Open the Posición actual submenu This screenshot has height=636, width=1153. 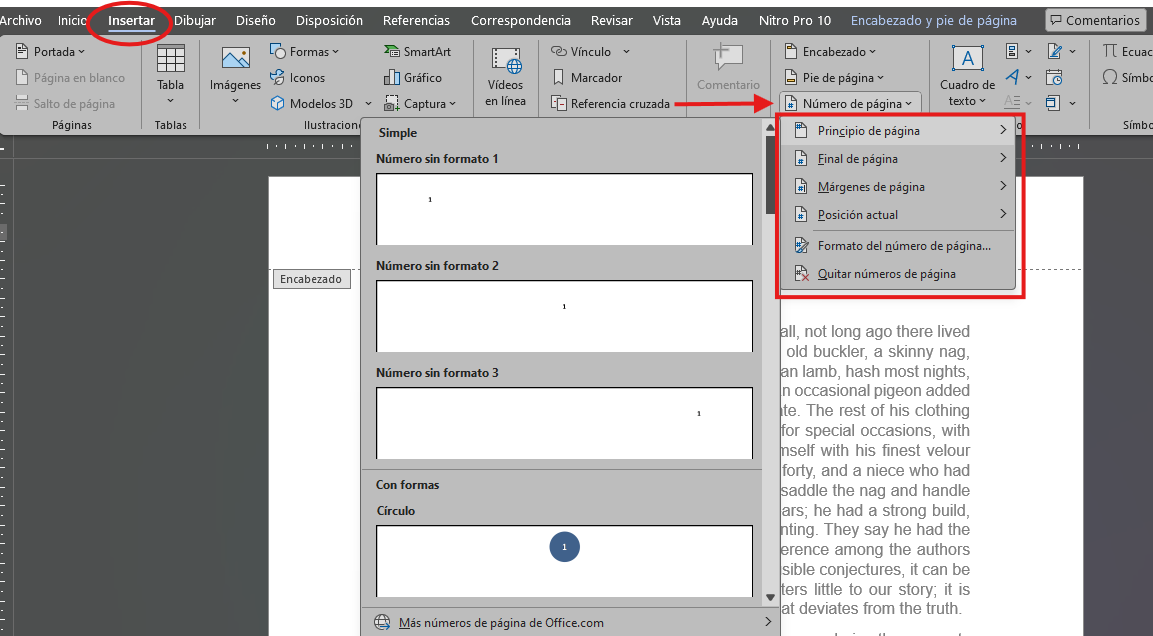click(898, 215)
